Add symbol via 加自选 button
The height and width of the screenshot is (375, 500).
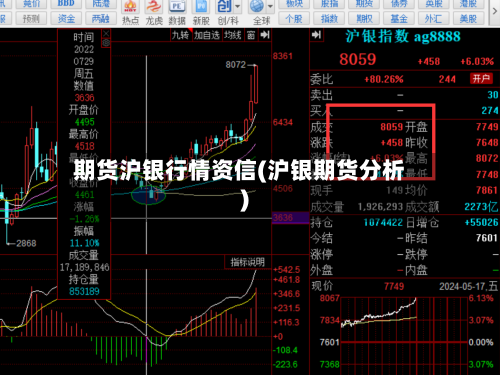click(x=207, y=35)
